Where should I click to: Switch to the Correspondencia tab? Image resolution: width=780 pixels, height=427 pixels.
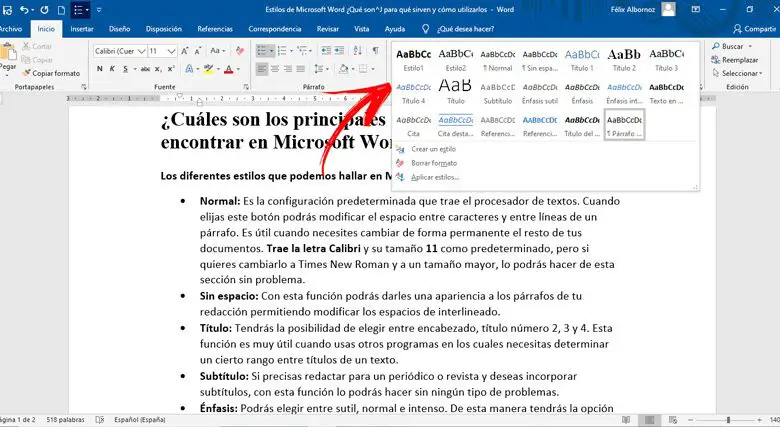tap(275, 29)
